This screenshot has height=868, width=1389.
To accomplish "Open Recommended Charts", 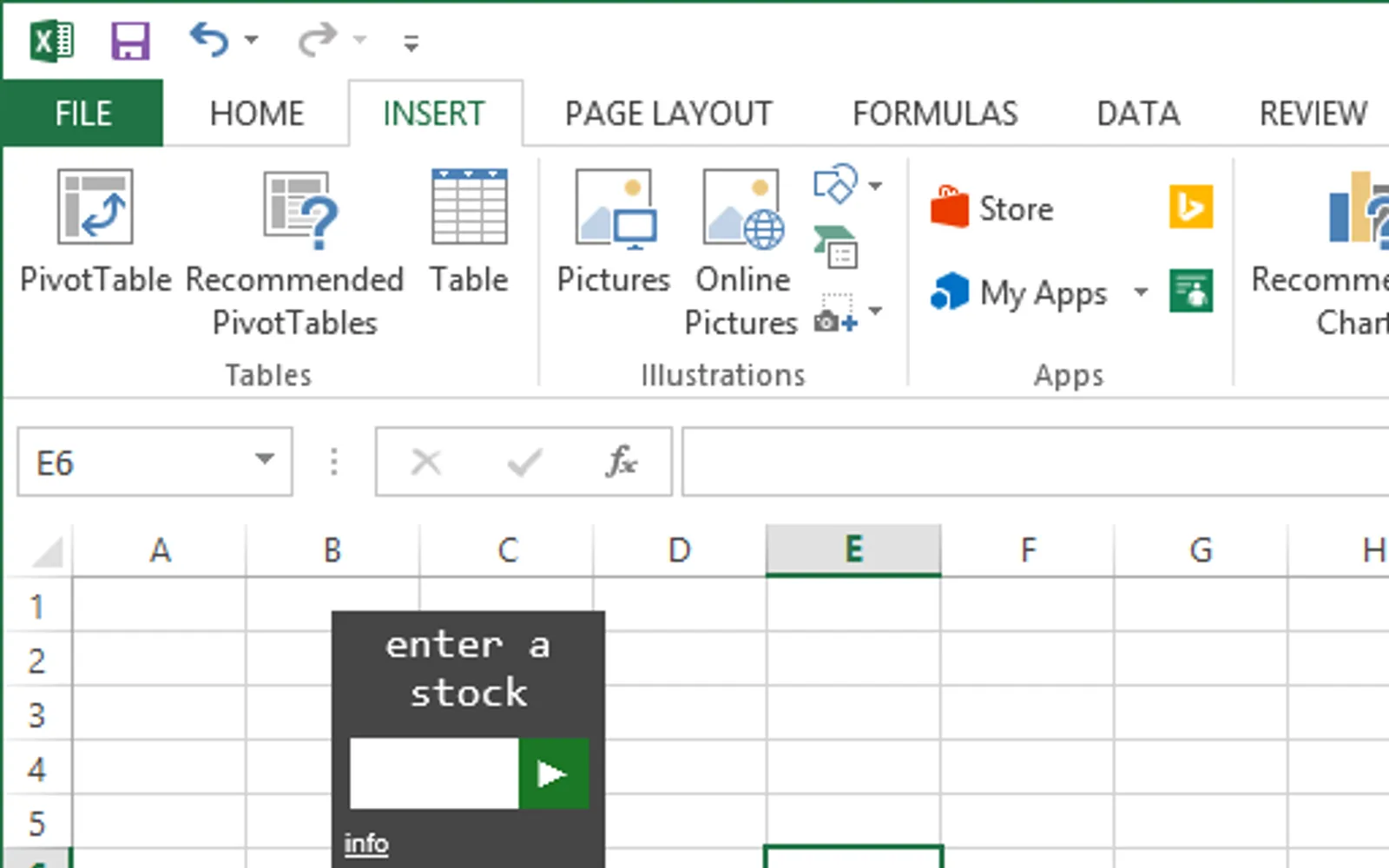I will tap(1320, 253).
